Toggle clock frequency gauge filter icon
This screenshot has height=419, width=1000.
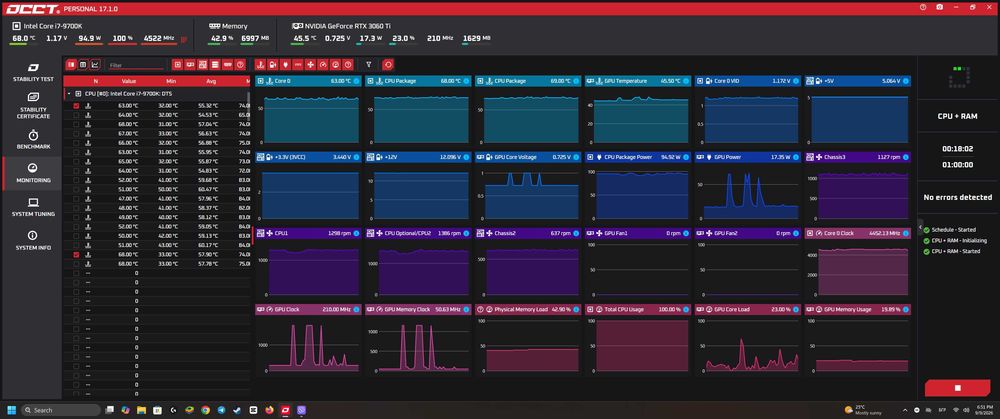(323, 64)
